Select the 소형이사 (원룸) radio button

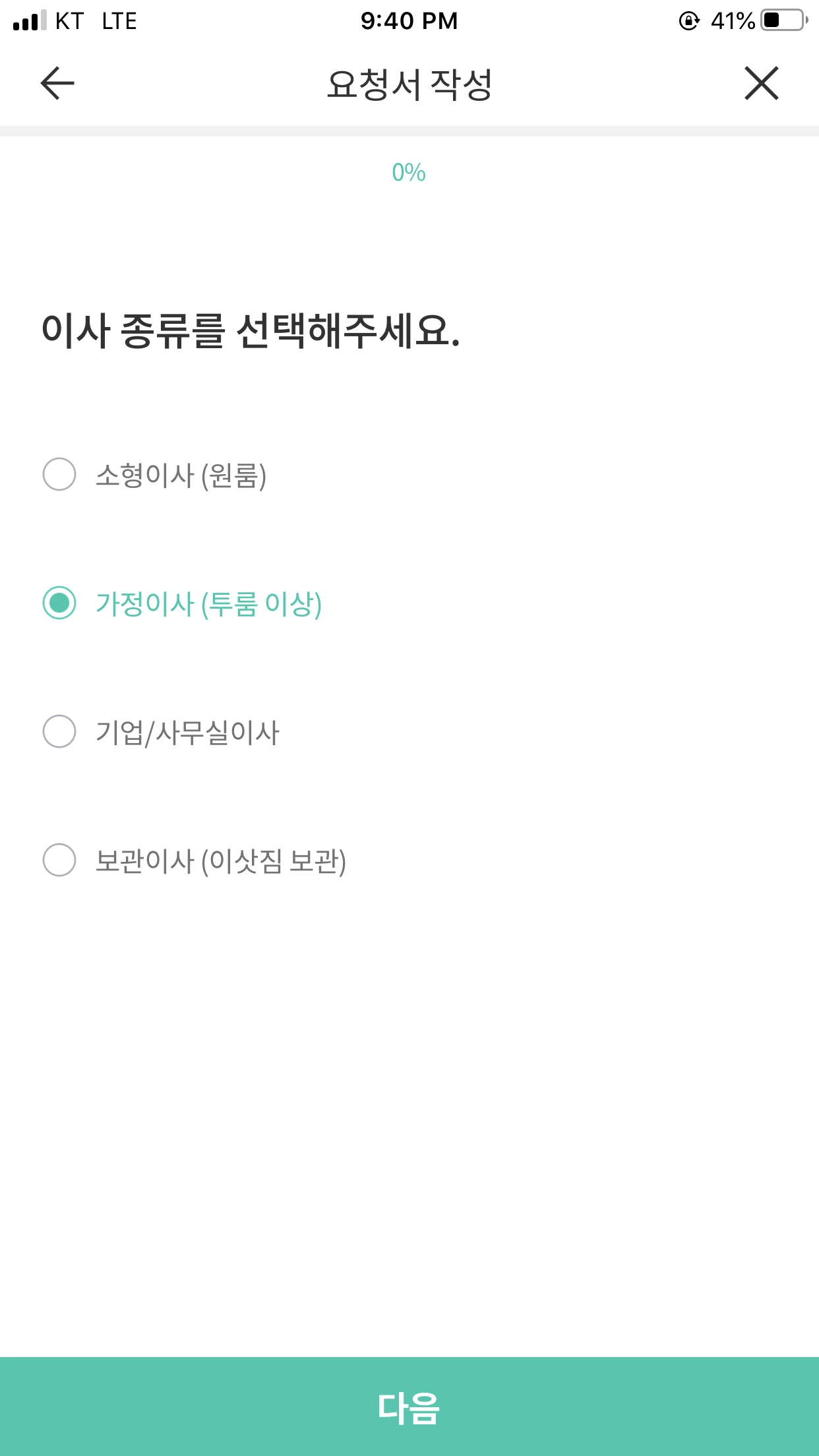[59, 474]
